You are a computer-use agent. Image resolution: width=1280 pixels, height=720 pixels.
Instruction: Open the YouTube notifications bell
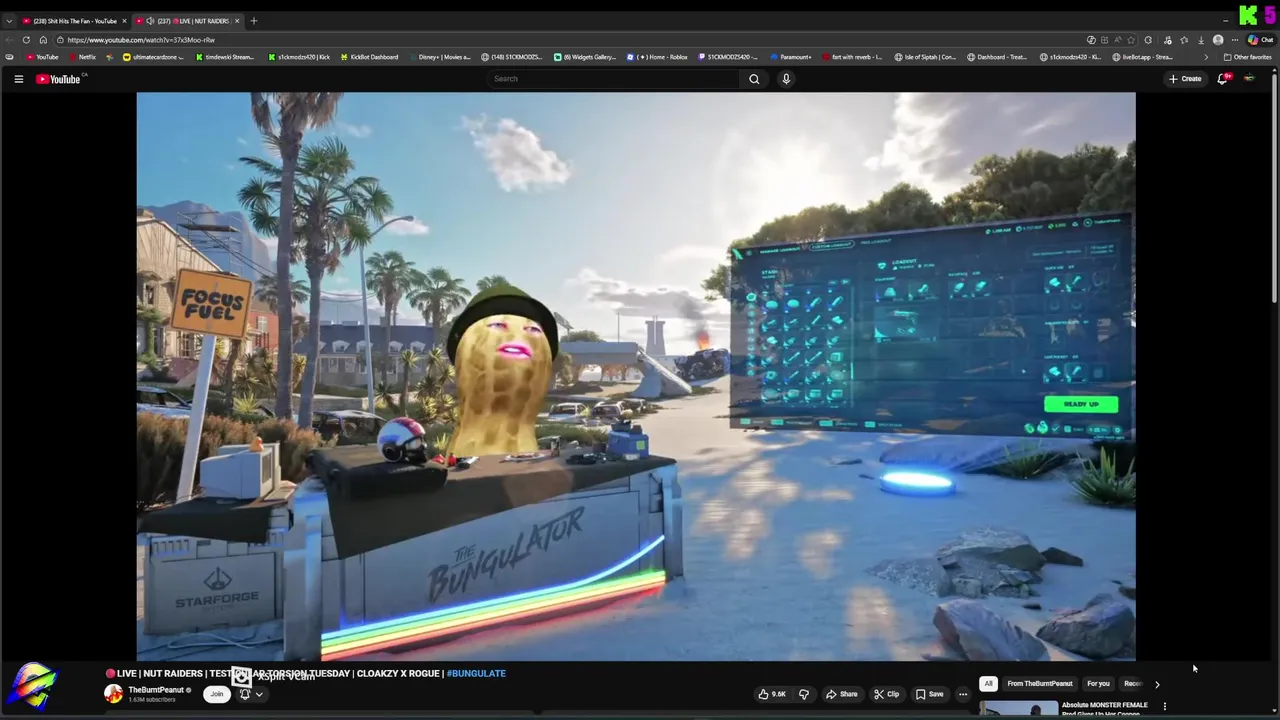click(x=1222, y=79)
